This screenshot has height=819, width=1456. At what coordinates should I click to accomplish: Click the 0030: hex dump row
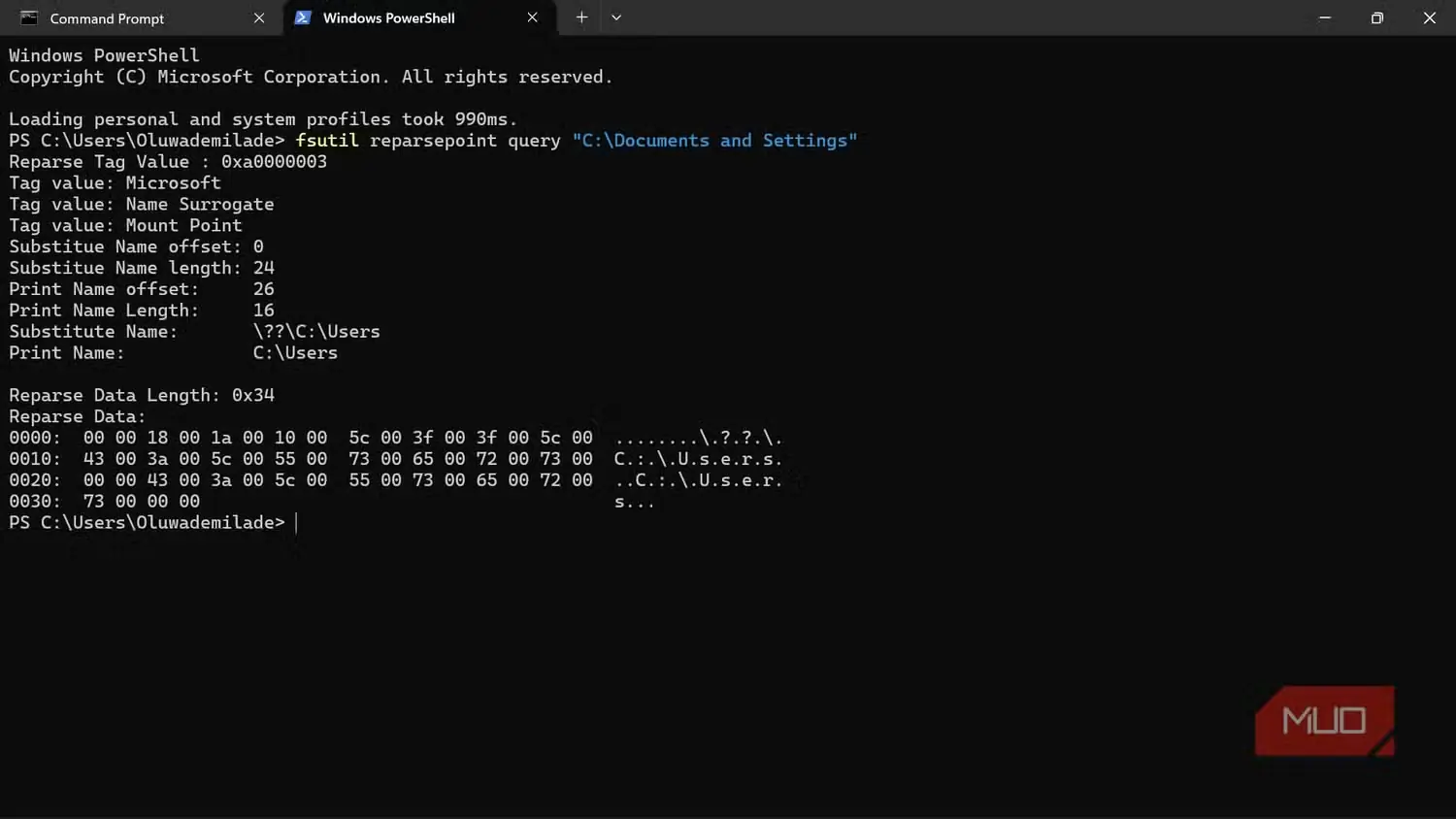pyautogui.click(x=332, y=503)
